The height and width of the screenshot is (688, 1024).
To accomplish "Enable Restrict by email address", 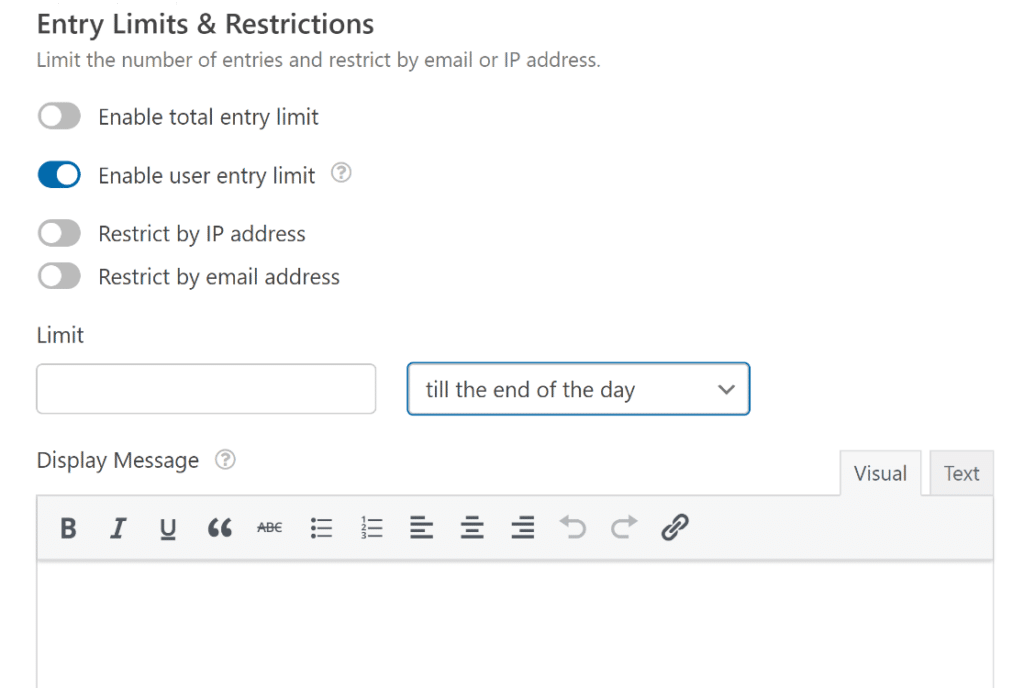I will tap(58, 276).
